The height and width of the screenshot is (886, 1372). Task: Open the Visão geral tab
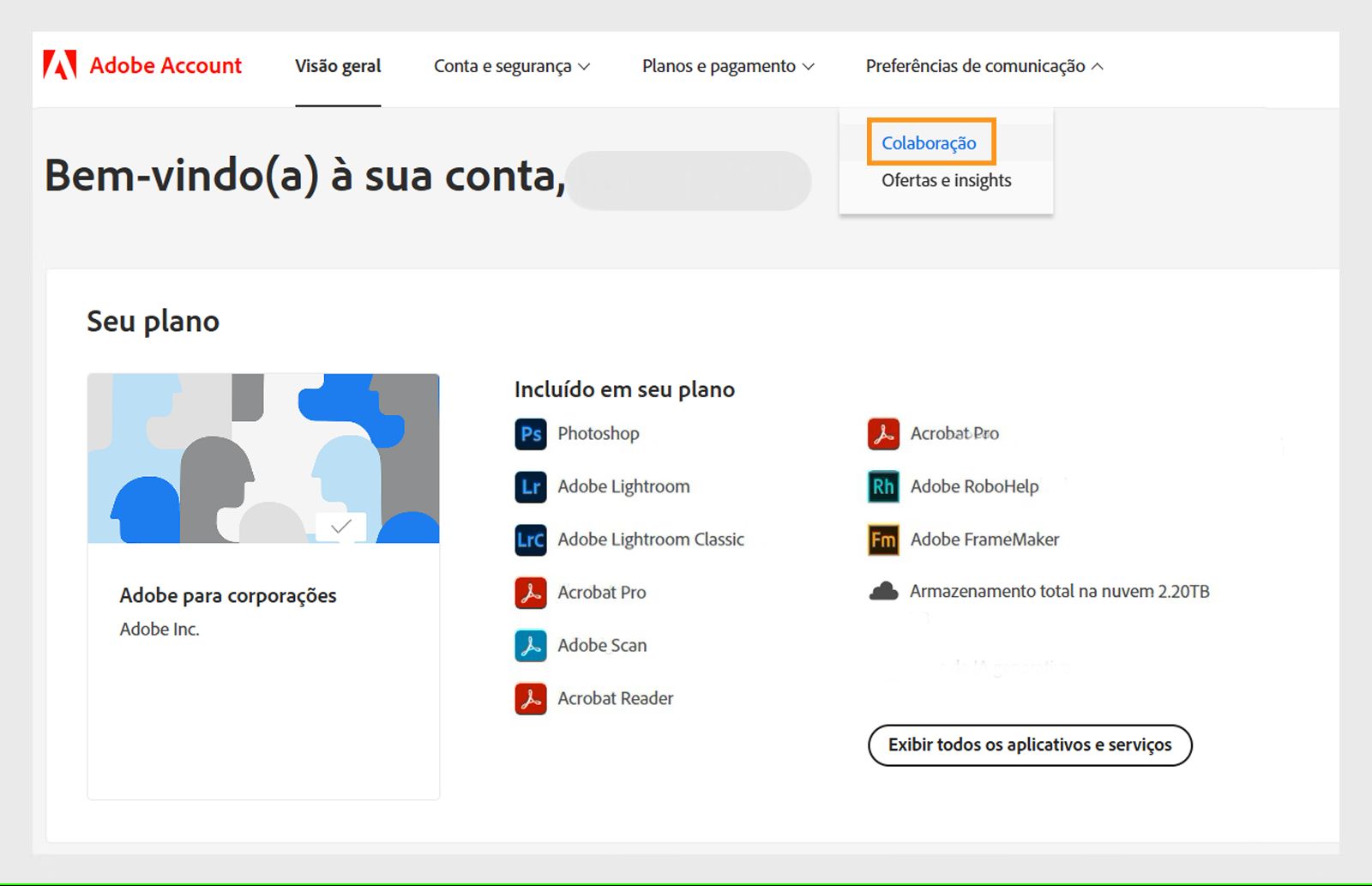click(x=338, y=66)
